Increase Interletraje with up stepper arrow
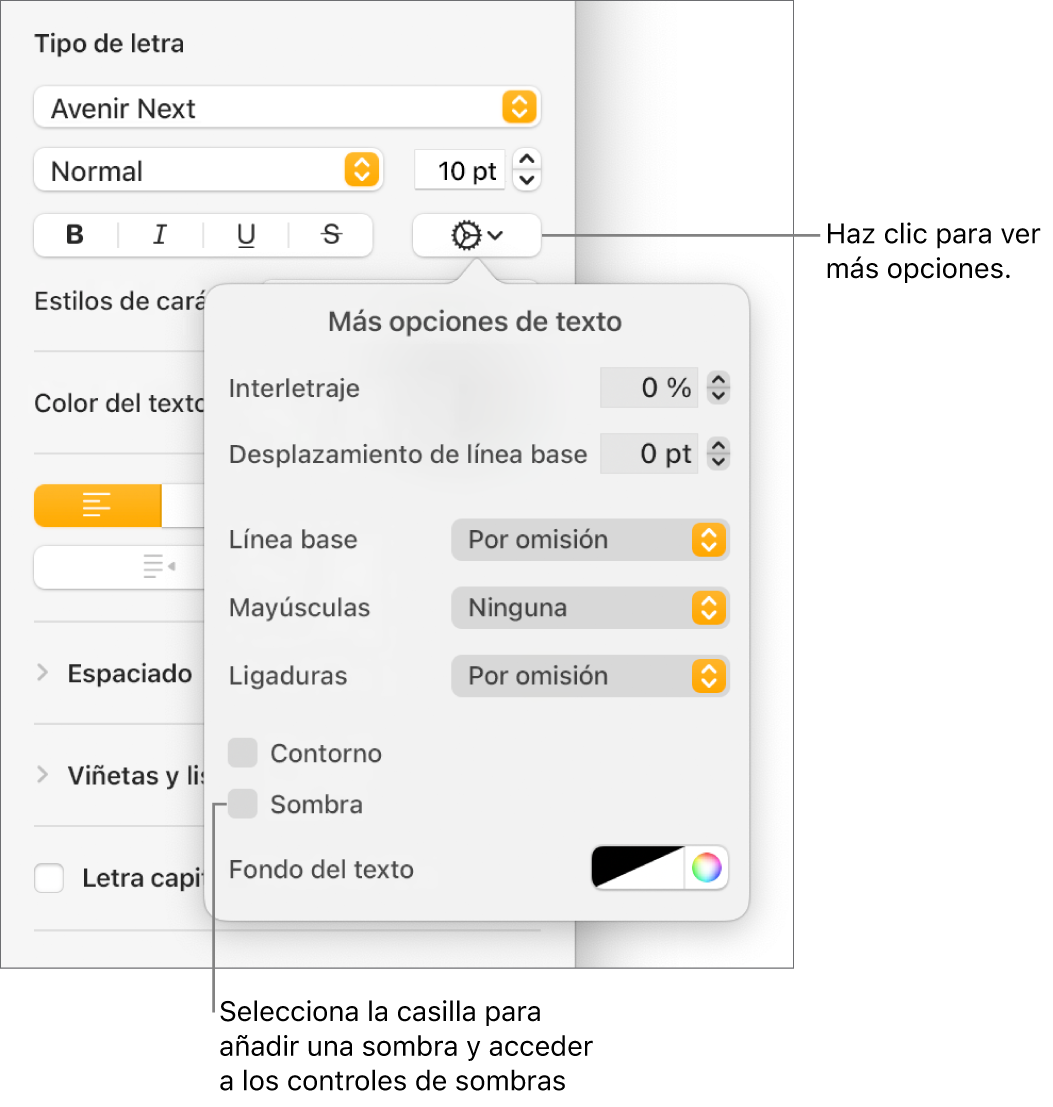The height and width of the screenshot is (1107, 1053). click(718, 379)
